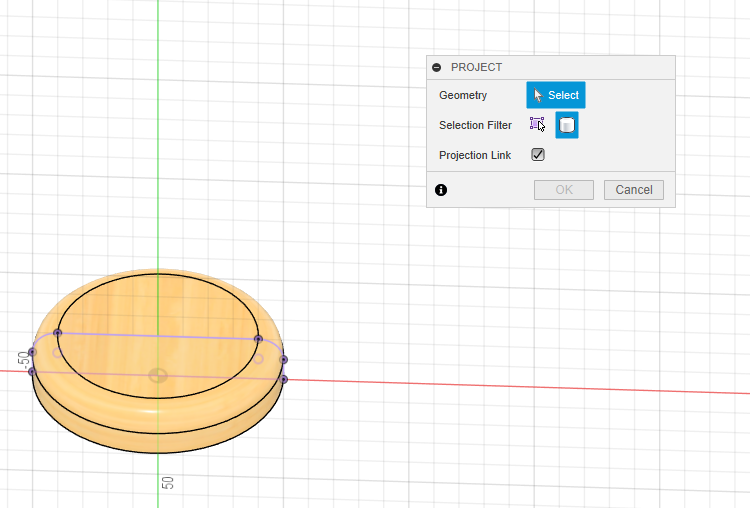750x508 pixels.
Task: Pick the top-left sketch point on the slot
Action: click(x=57, y=332)
